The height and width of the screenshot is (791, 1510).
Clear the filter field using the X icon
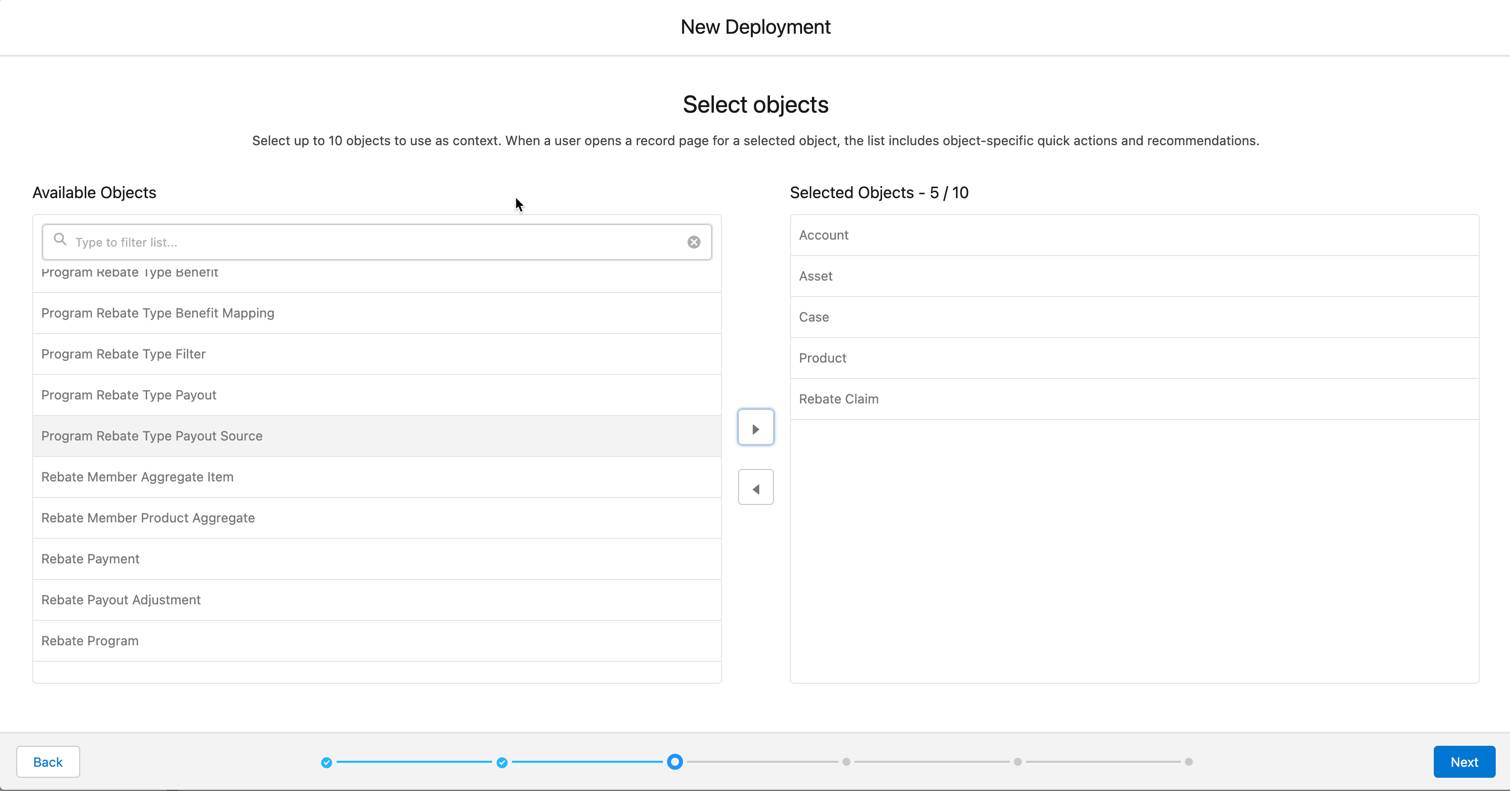tap(694, 241)
